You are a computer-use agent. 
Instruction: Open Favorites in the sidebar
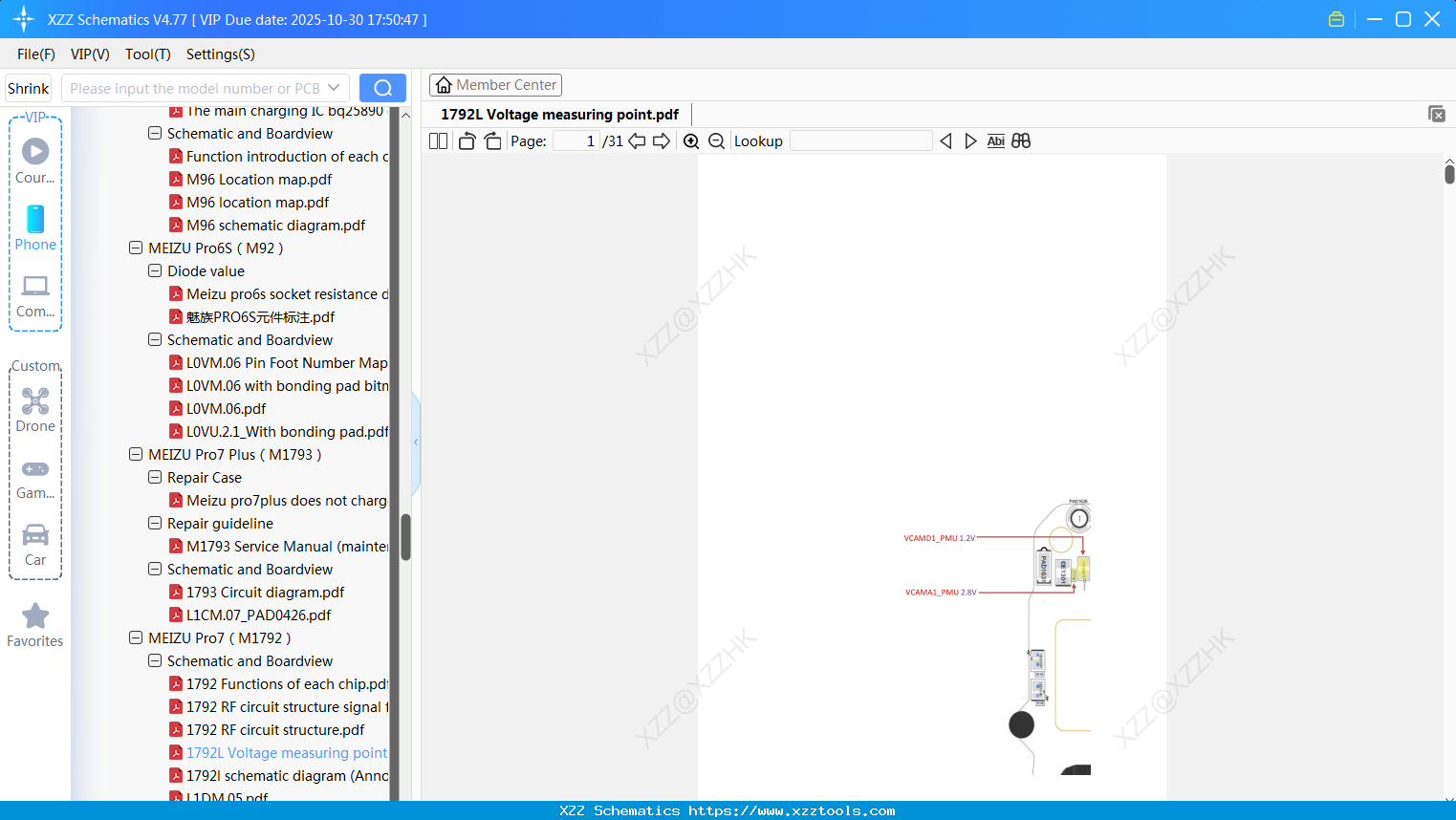tap(35, 626)
